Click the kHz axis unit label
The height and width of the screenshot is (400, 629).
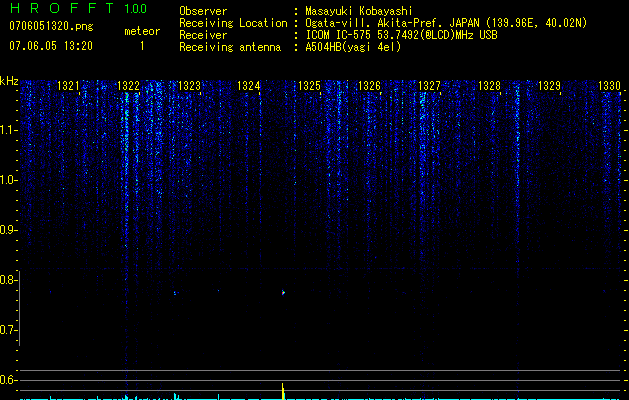(9, 81)
